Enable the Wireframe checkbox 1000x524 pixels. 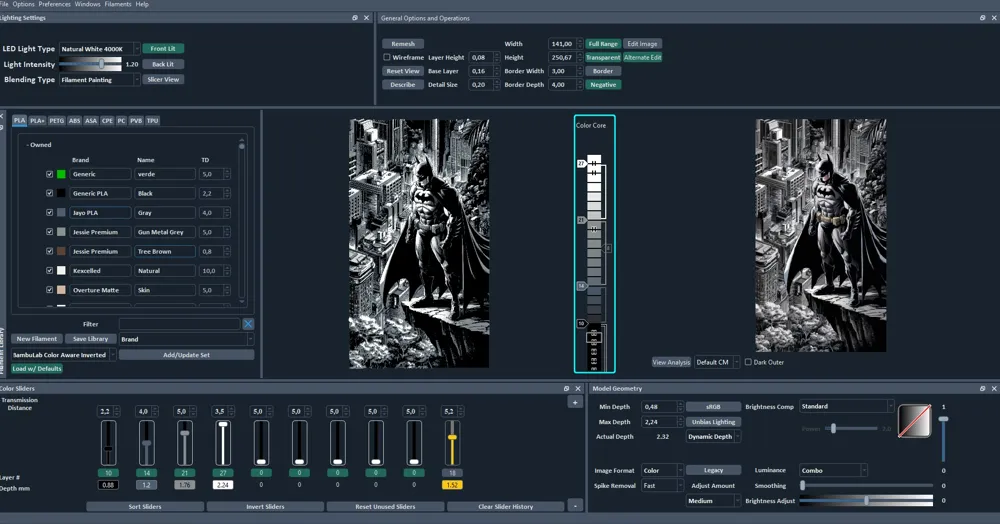pyautogui.click(x=388, y=58)
